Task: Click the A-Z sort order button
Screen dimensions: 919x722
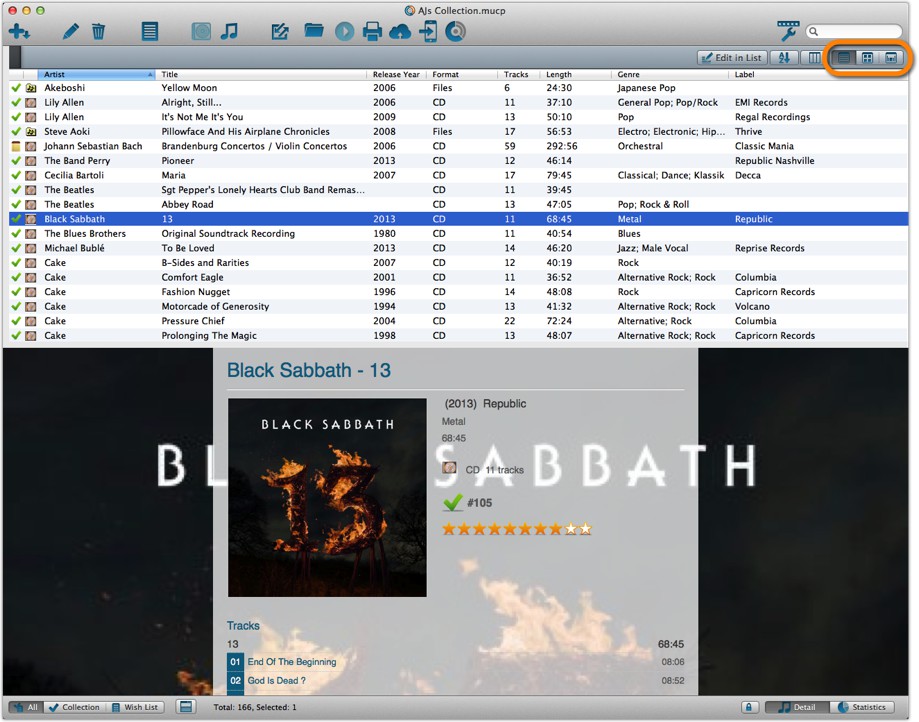Action: pos(784,57)
